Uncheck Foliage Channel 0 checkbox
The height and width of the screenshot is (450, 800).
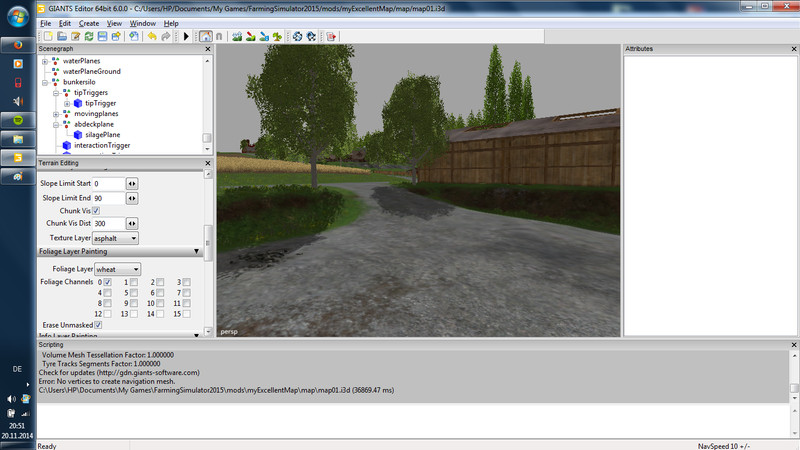pyautogui.click(x=108, y=282)
